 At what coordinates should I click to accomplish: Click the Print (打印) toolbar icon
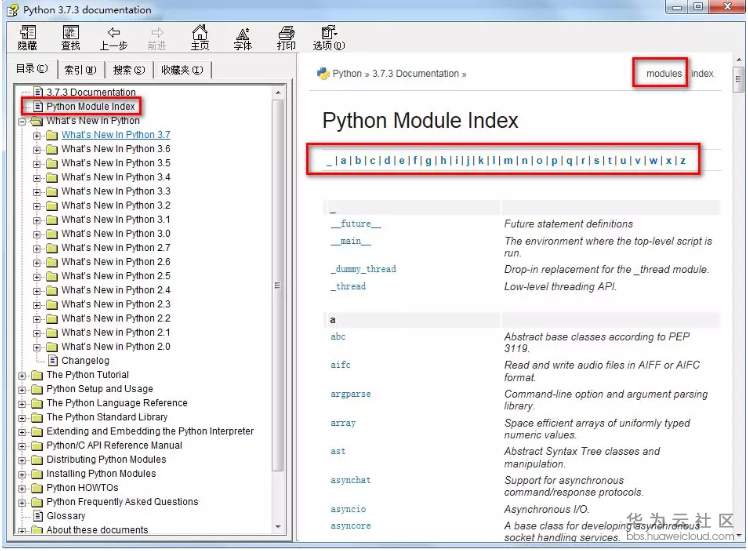(x=286, y=38)
